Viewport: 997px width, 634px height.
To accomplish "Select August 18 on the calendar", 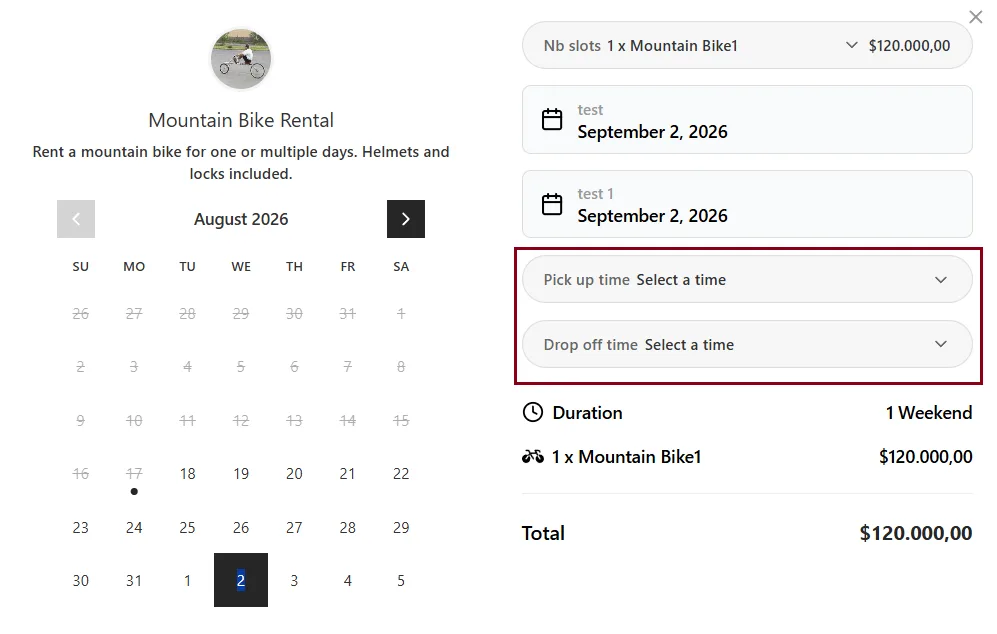I will click(188, 474).
